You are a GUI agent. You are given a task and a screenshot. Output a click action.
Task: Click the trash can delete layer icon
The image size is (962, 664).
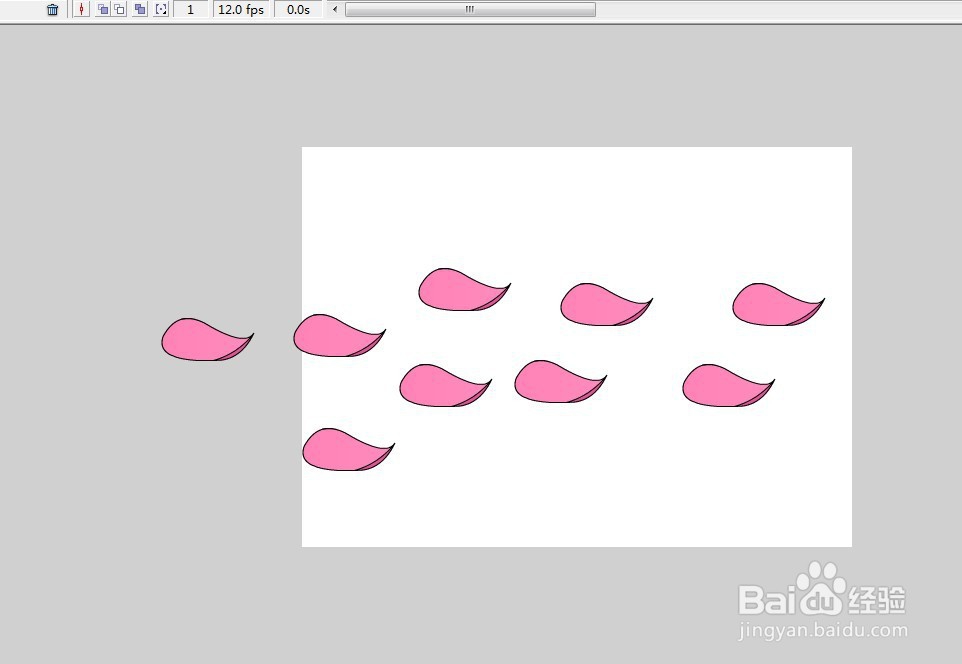pyautogui.click(x=53, y=9)
